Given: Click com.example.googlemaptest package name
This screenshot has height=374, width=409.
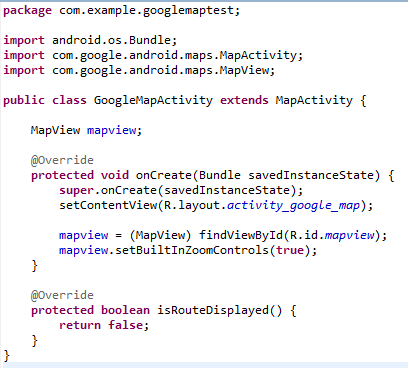Looking at the screenshot, I should (146, 11).
